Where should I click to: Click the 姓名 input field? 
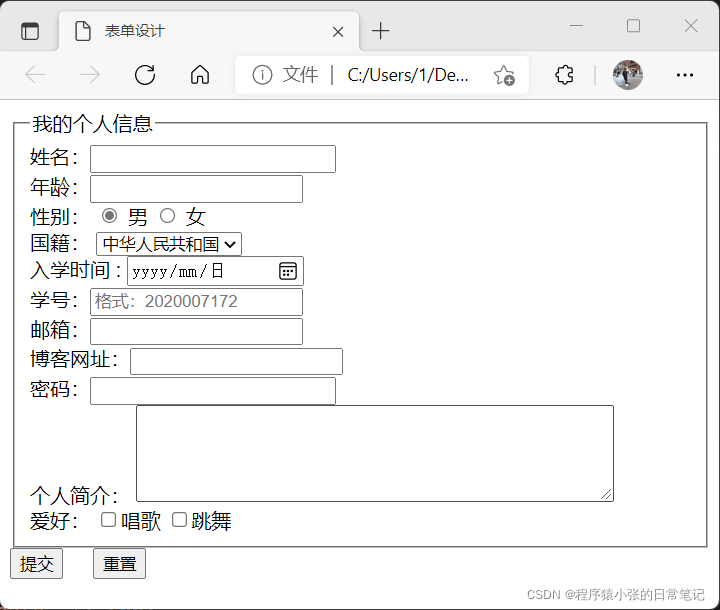(x=213, y=159)
